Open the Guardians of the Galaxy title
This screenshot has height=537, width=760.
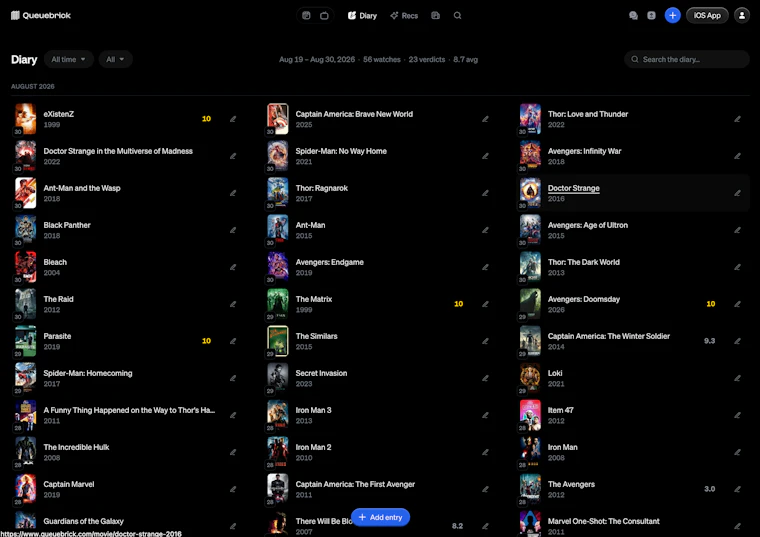click(83, 521)
